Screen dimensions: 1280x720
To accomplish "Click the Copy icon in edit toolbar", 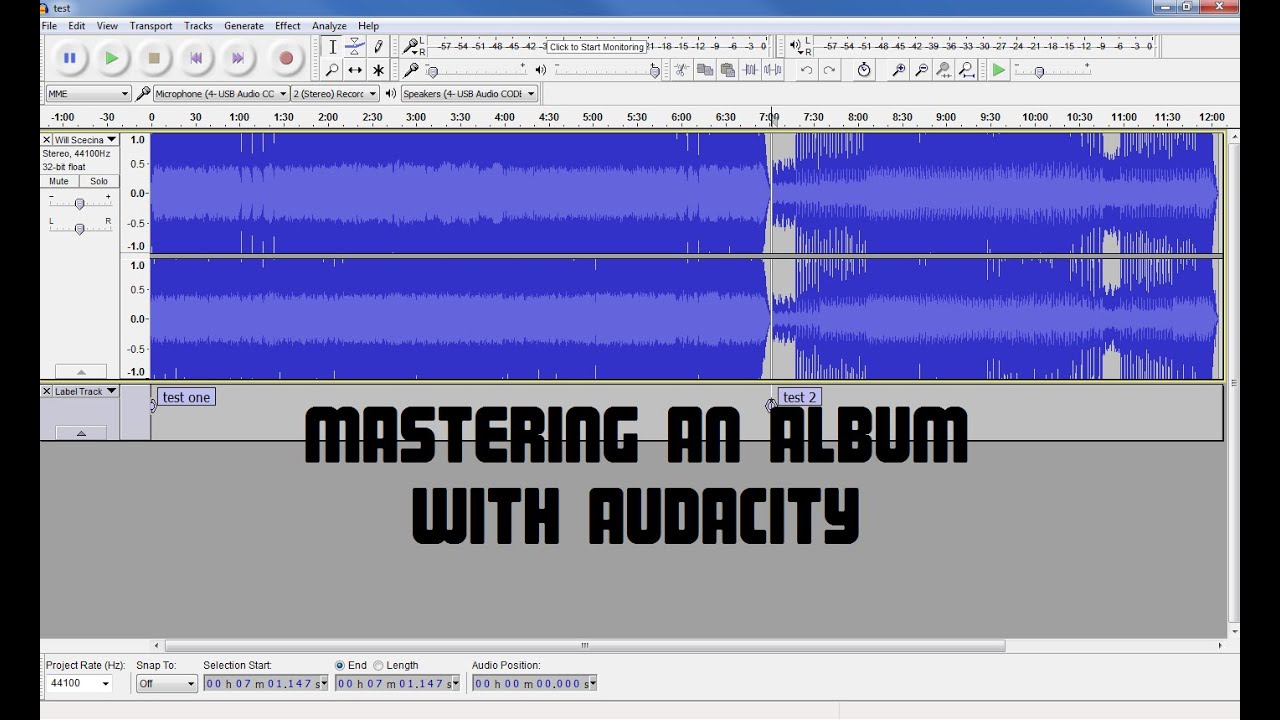I will (x=705, y=70).
